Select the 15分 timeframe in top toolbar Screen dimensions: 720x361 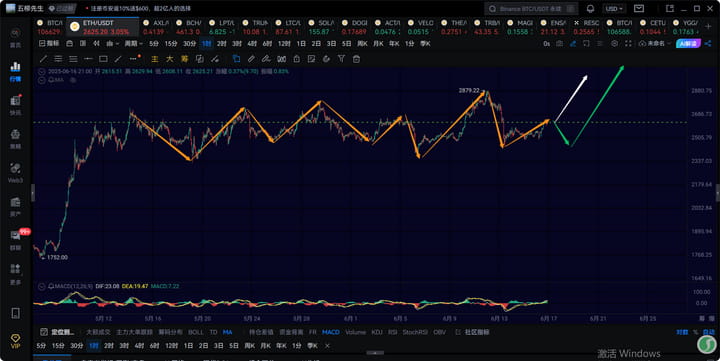[171, 44]
